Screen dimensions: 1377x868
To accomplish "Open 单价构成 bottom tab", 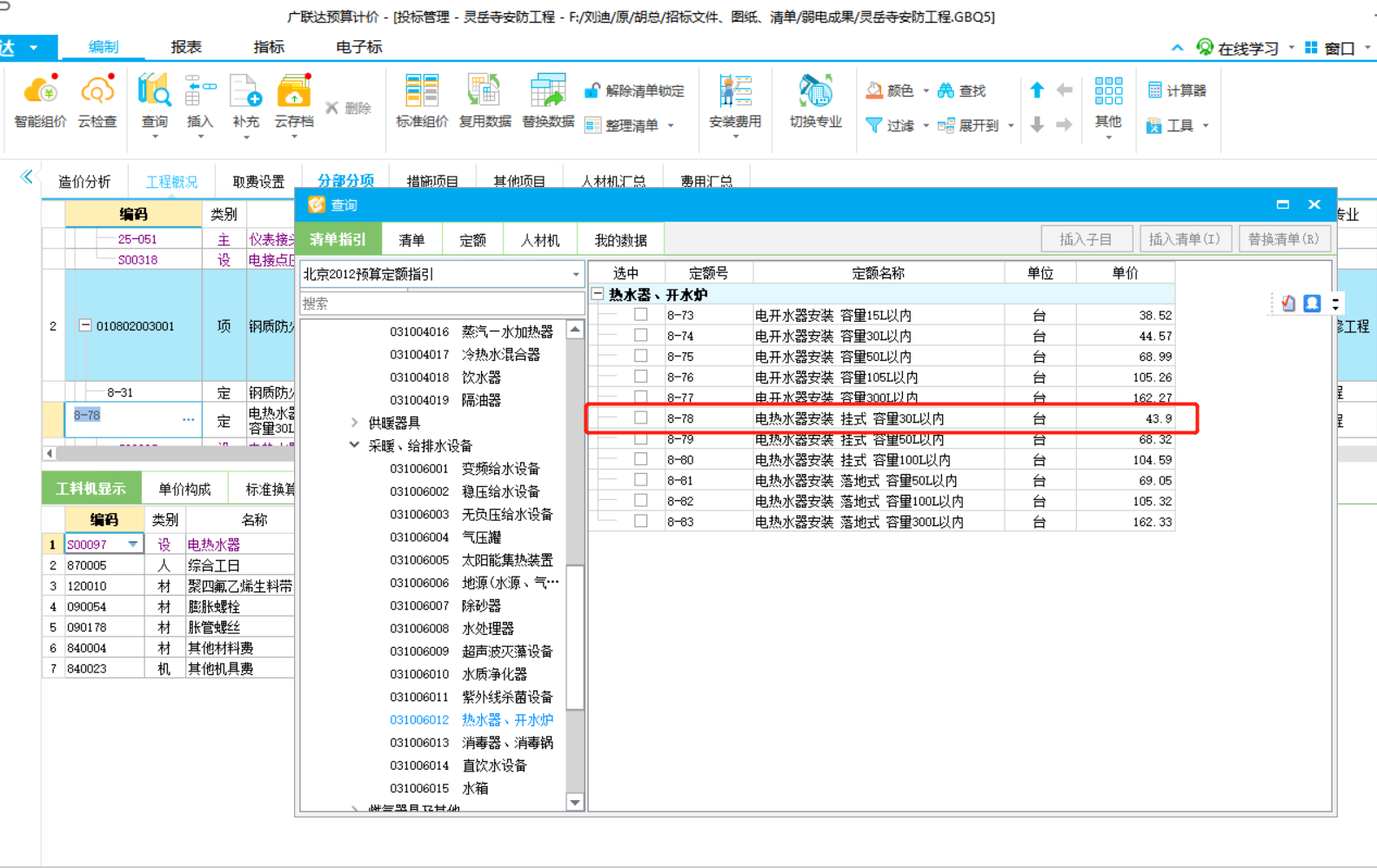I will click(184, 489).
